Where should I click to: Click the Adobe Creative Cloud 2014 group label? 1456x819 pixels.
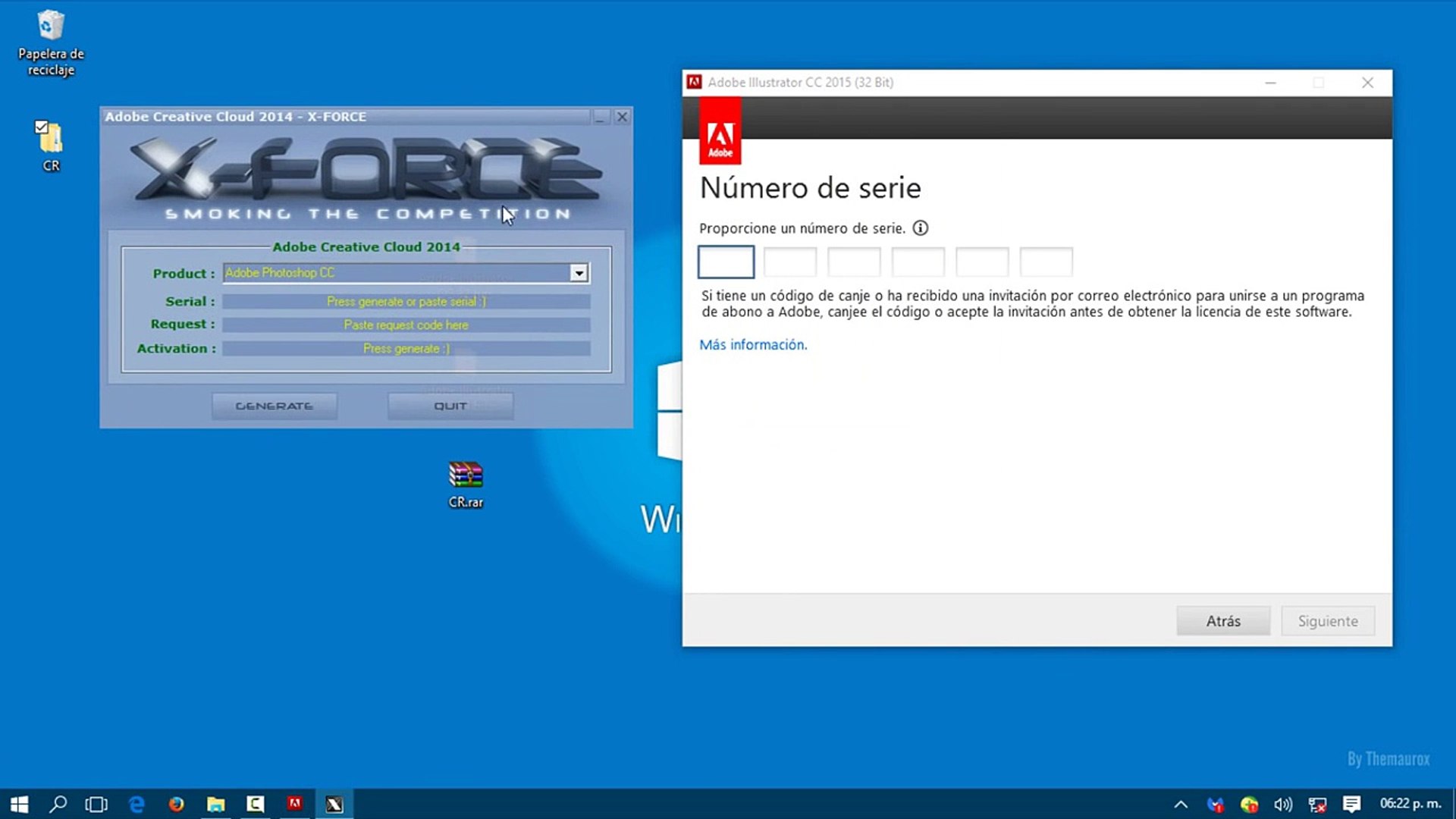(366, 246)
